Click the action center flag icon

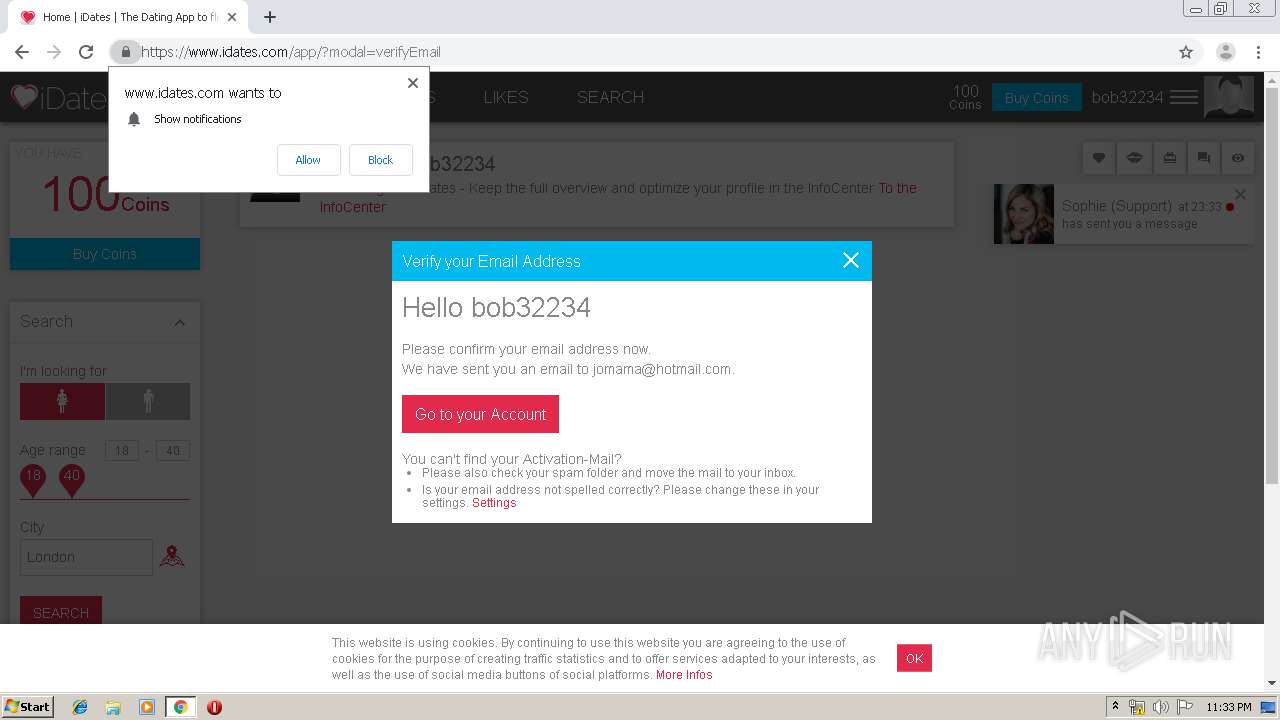[x=1184, y=707]
